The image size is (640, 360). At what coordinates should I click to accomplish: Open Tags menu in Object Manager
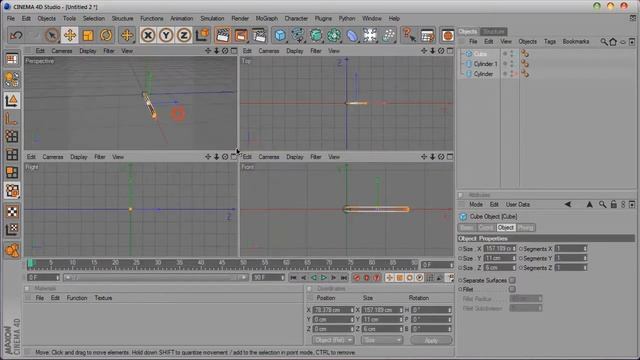click(x=550, y=42)
